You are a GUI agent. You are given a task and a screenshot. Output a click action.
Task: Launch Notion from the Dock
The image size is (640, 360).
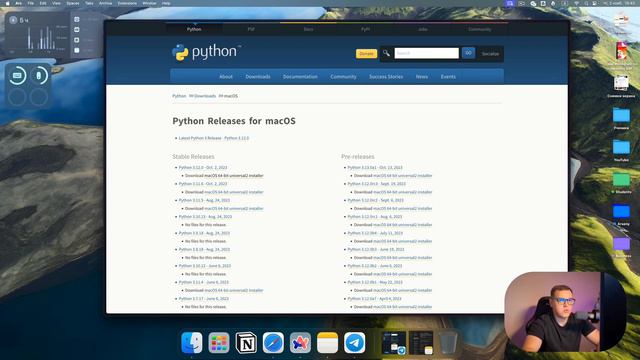click(246, 342)
